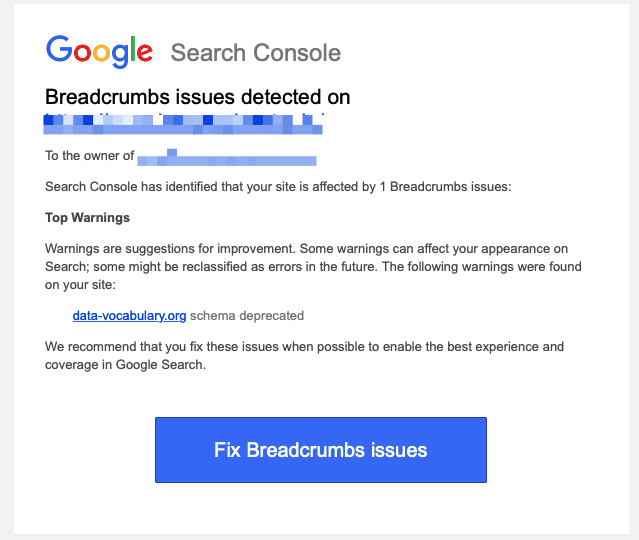Viewport: 639px width, 540px height.
Task: Open the data-vocabulary.org link
Action: click(129, 316)
